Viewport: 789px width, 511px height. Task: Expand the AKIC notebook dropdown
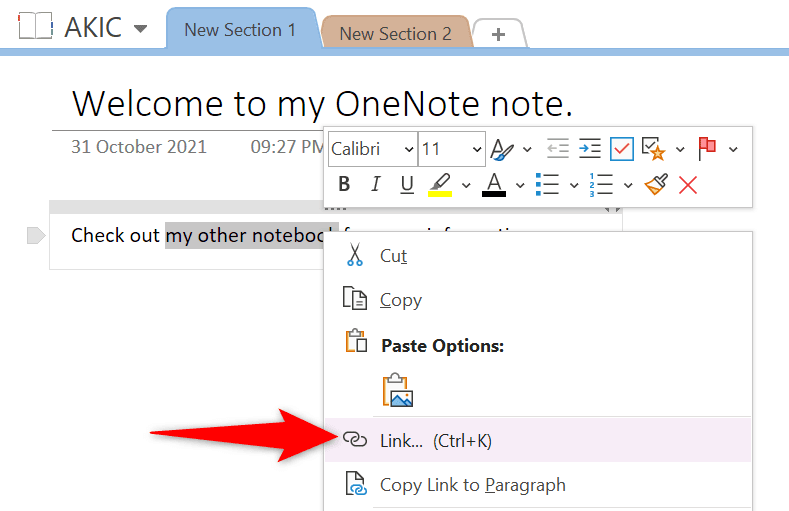click(x=140, y=28)
